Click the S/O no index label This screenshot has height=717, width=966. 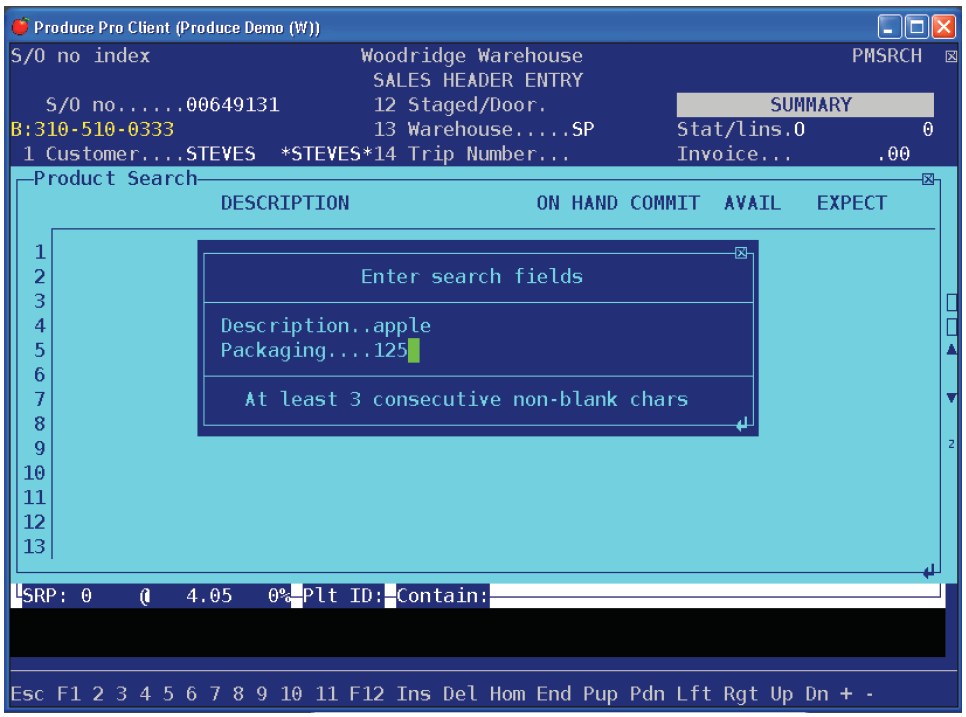[x=80, y=56]
